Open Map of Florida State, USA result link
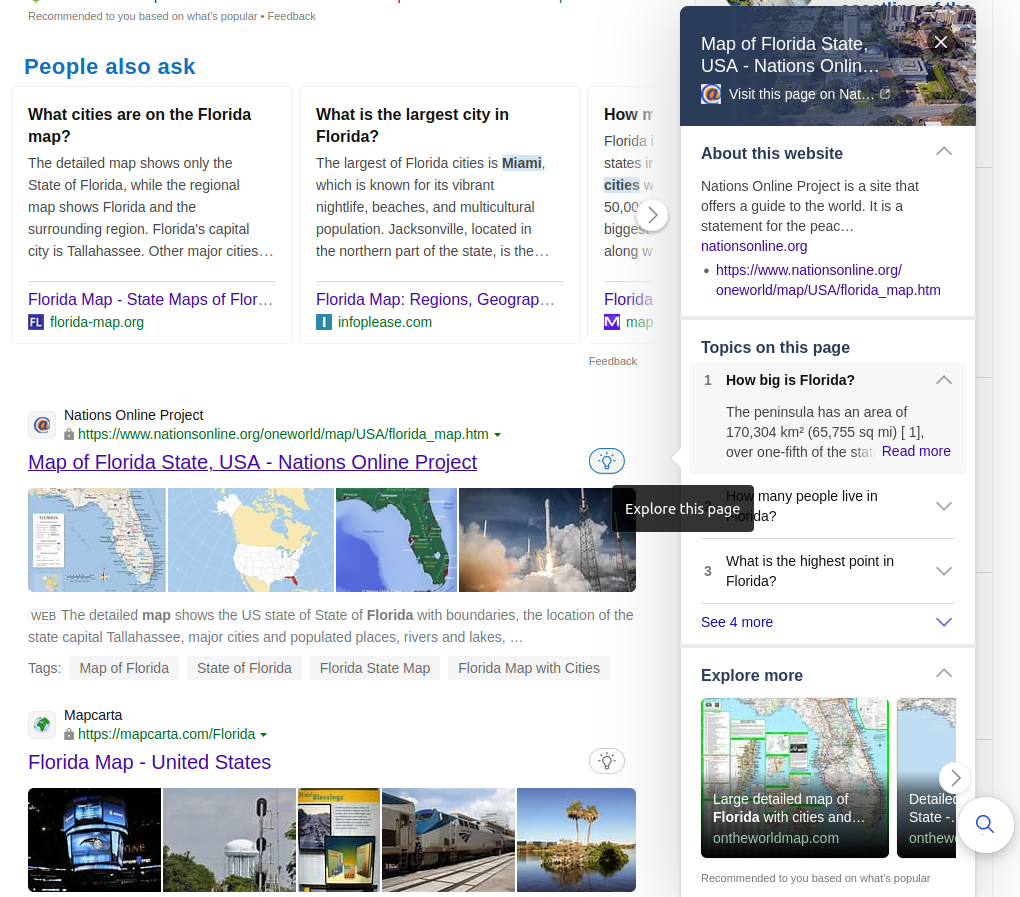 pyautogui.click(x=251, y=462)
